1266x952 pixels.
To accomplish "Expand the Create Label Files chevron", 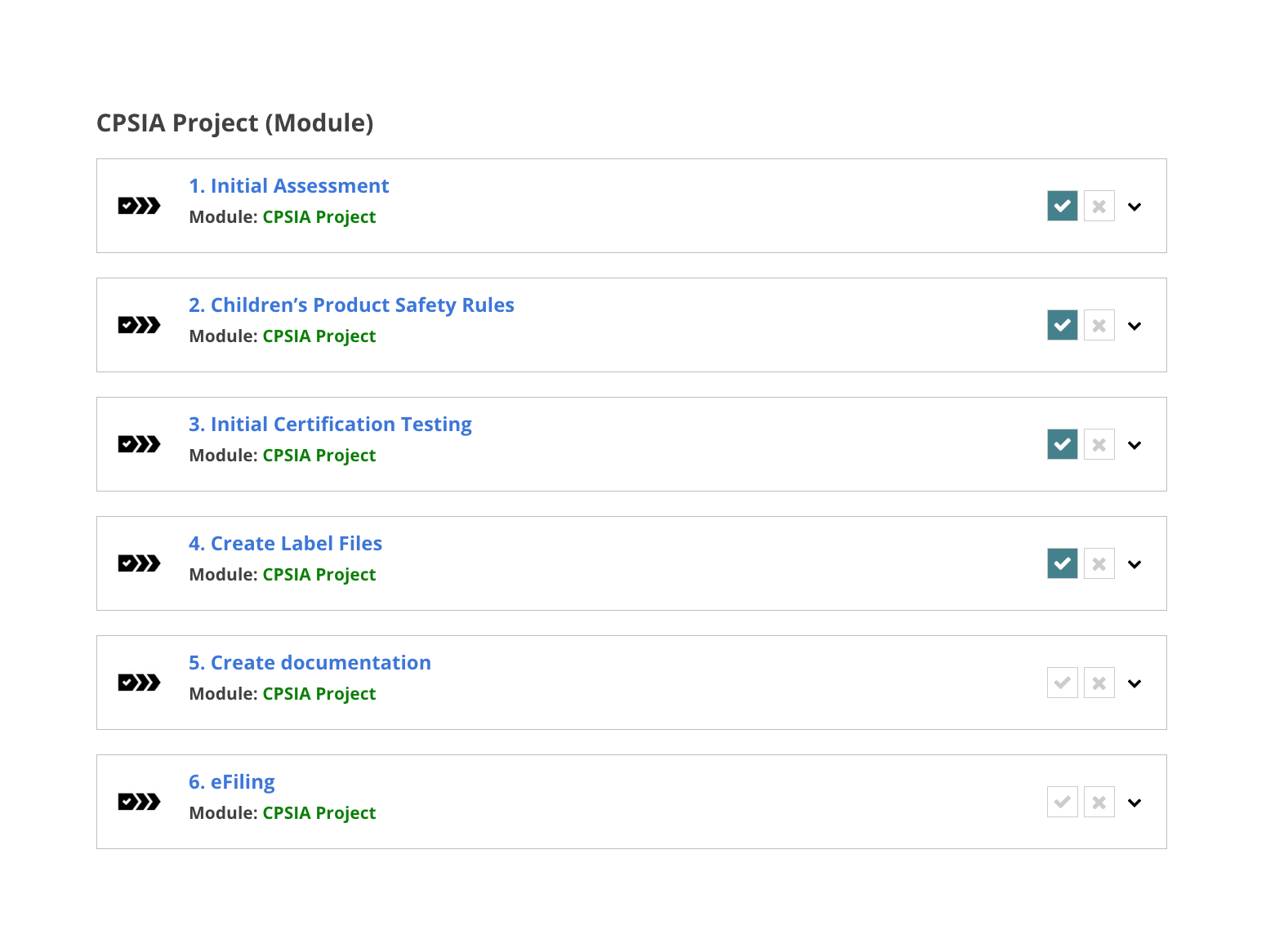I will click(x=1134, y=564).
